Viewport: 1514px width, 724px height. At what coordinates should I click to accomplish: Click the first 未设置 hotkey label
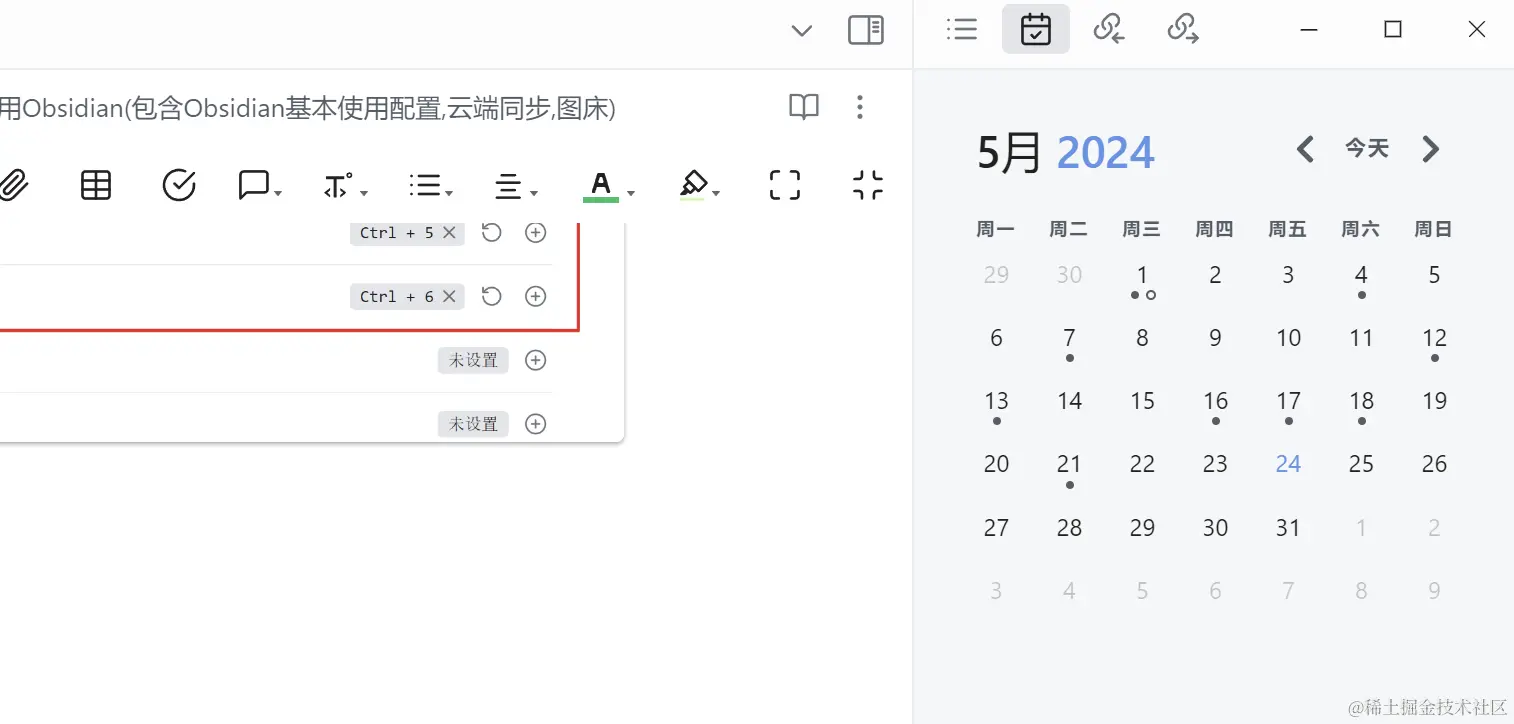473,360
